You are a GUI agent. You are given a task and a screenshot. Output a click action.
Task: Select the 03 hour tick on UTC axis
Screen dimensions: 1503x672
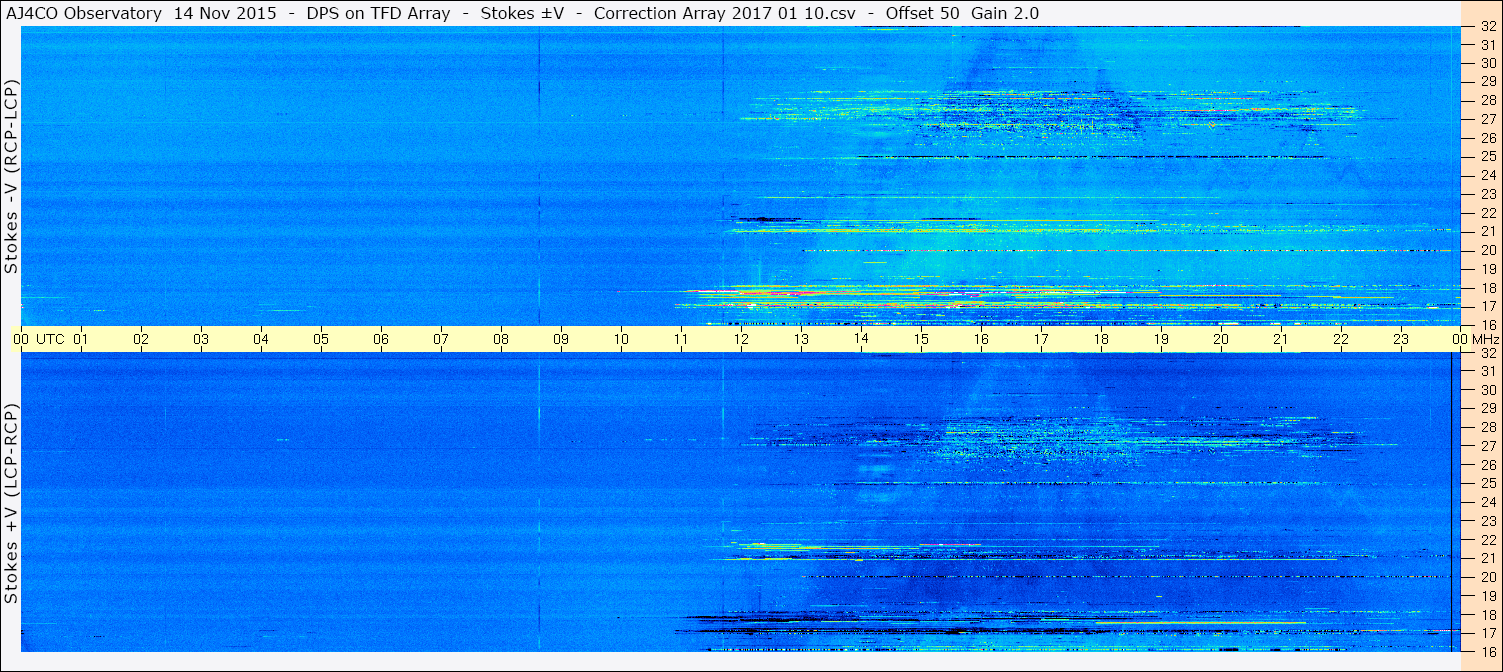201,339
